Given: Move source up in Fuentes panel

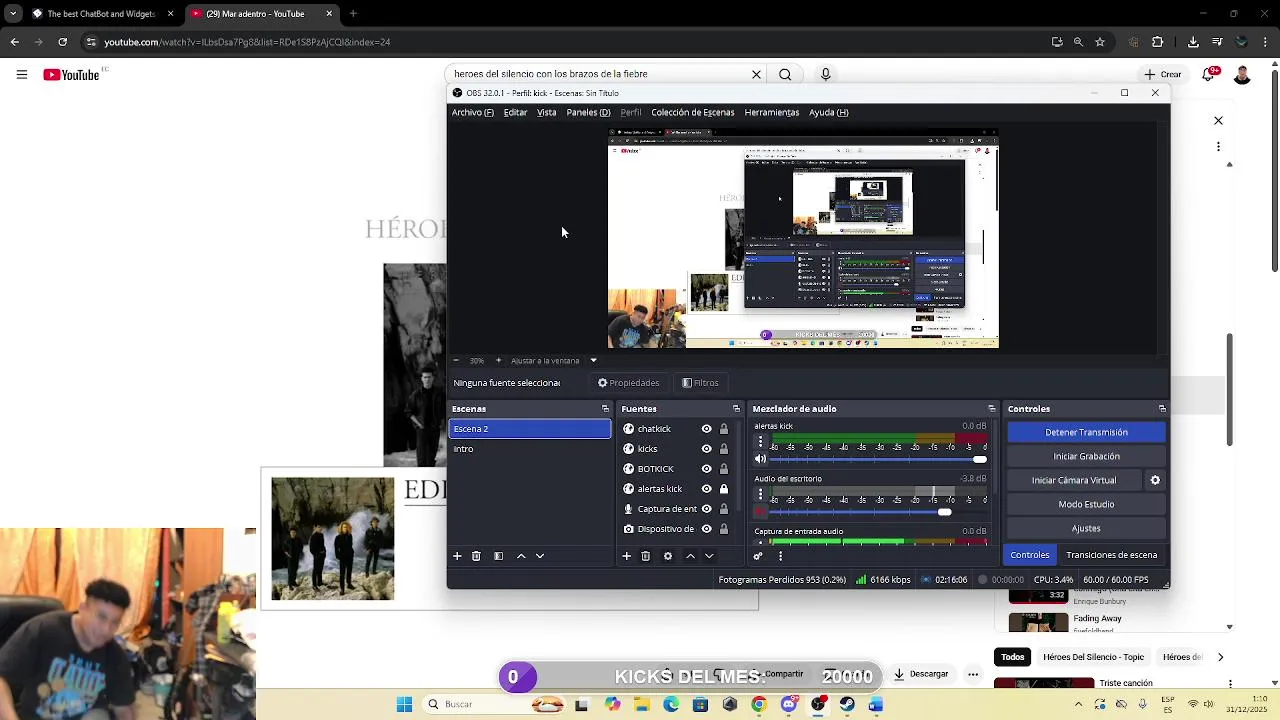Looking at the screenshot, I should 690,556.
